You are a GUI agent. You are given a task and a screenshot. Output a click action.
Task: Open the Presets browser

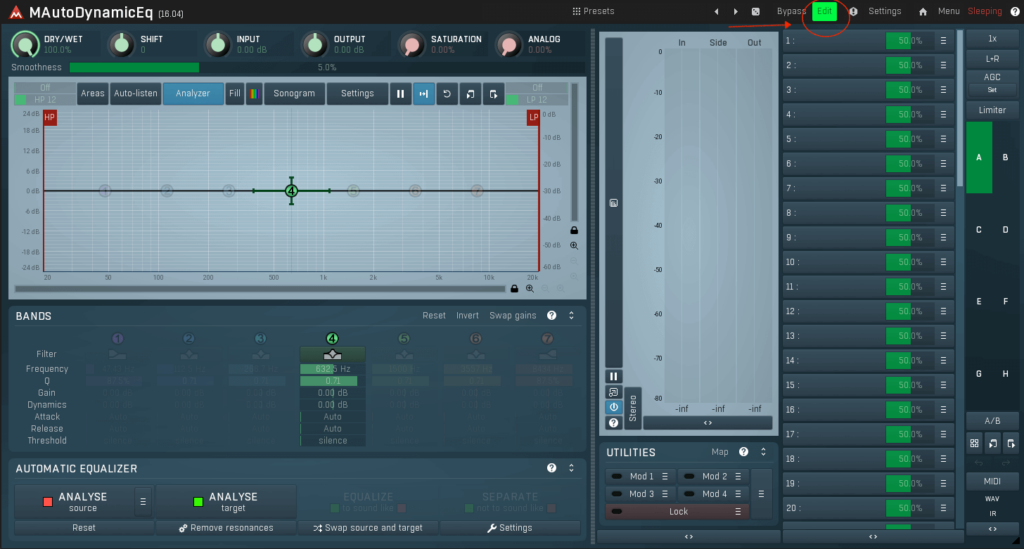point(593,11)
